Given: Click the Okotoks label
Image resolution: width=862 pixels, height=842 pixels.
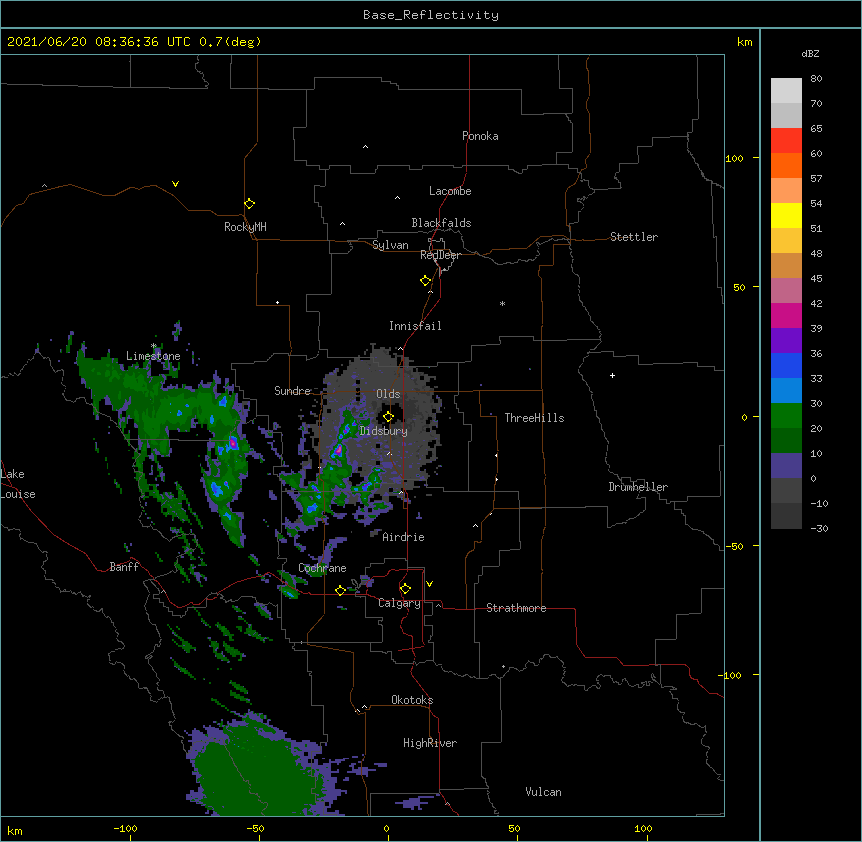Looking at the screenshot, I should (412, 700).
